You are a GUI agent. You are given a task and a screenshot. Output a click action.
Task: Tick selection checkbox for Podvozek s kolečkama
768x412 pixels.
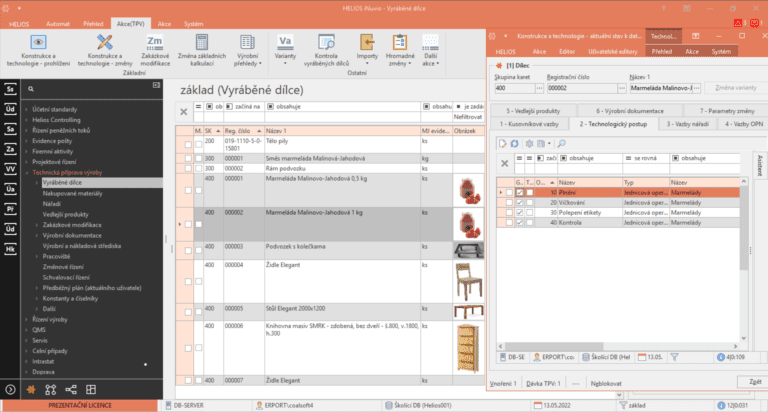tap(188, 250)
